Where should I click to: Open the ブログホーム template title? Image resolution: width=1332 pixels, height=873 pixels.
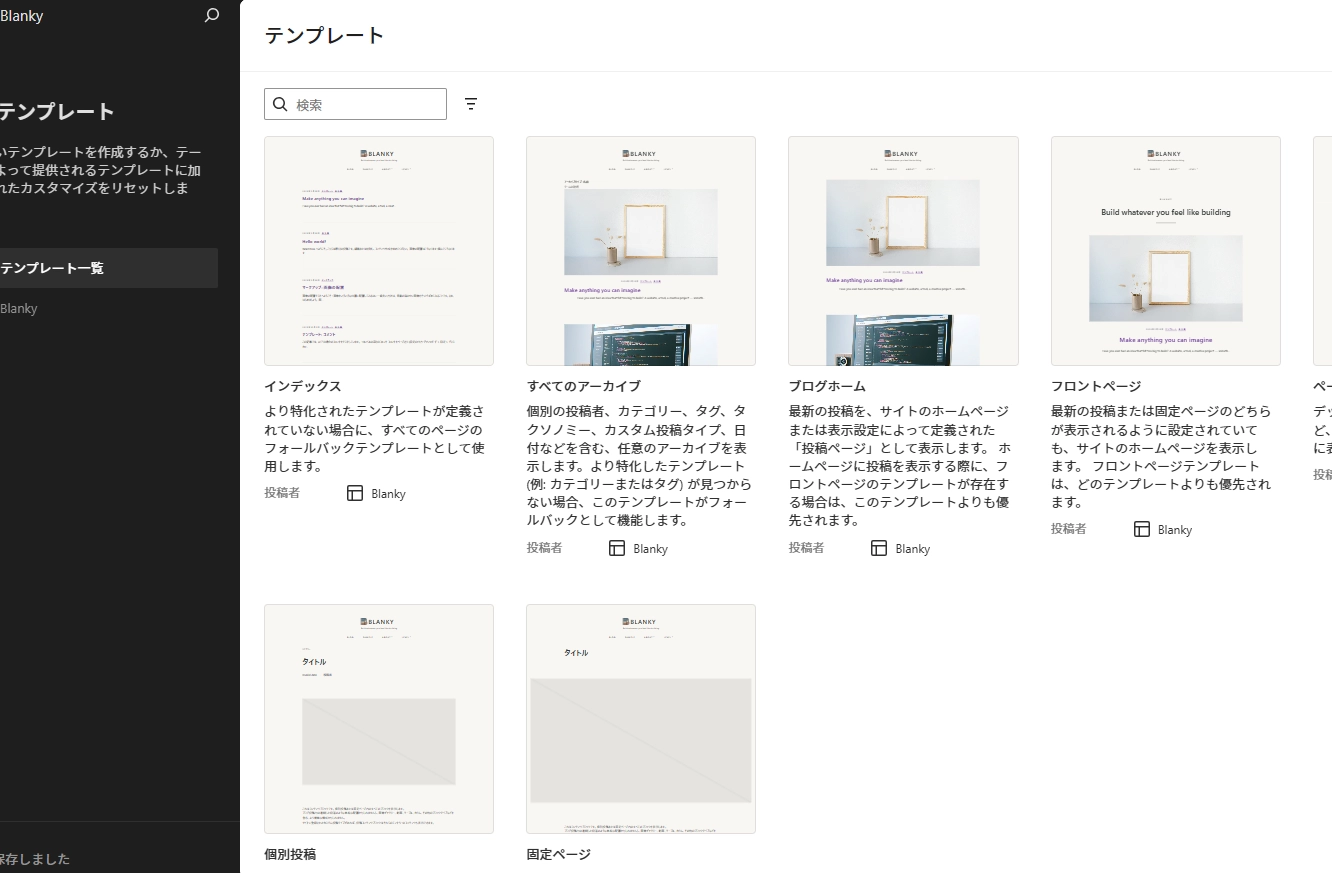(827, 386)
